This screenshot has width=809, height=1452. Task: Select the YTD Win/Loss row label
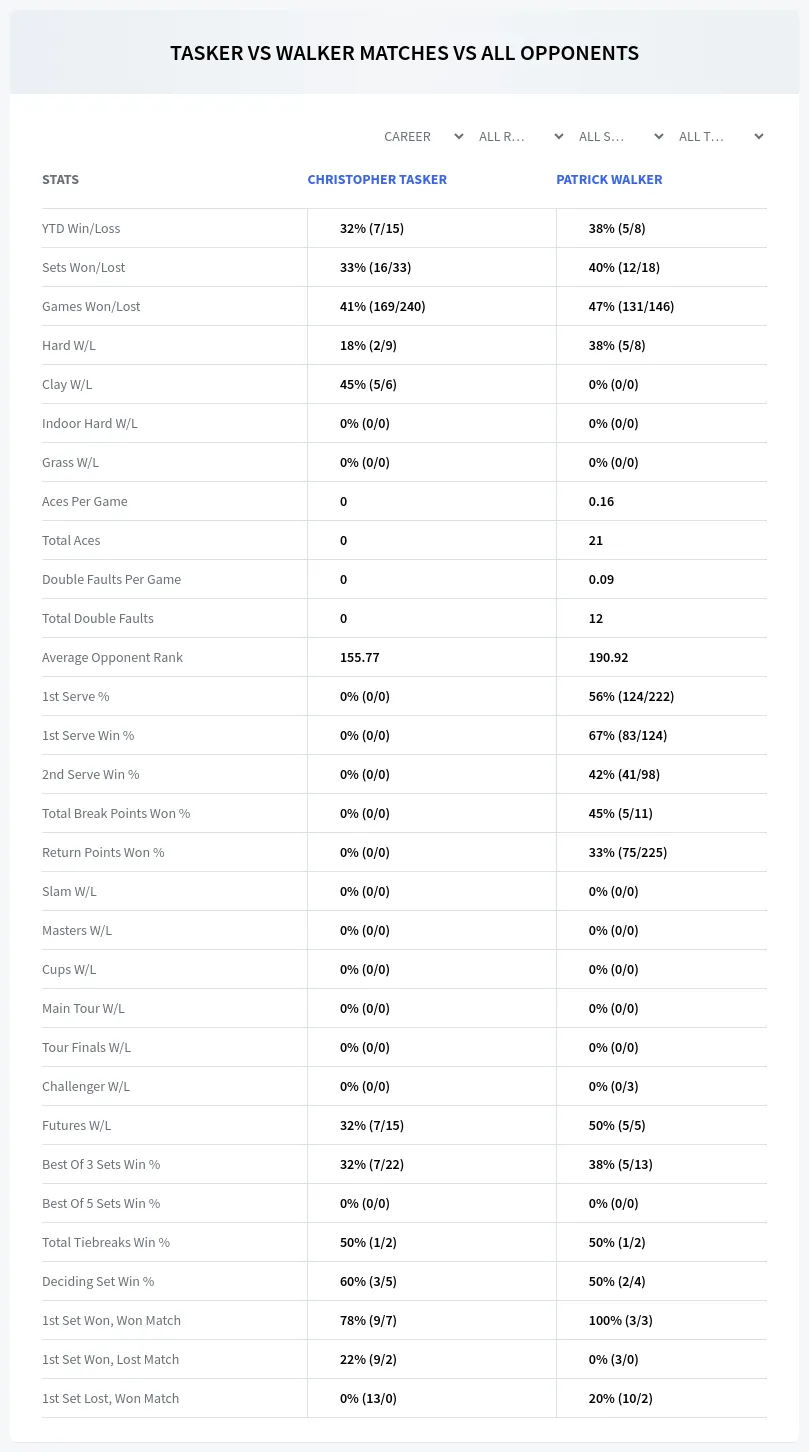tap(81, 228)
